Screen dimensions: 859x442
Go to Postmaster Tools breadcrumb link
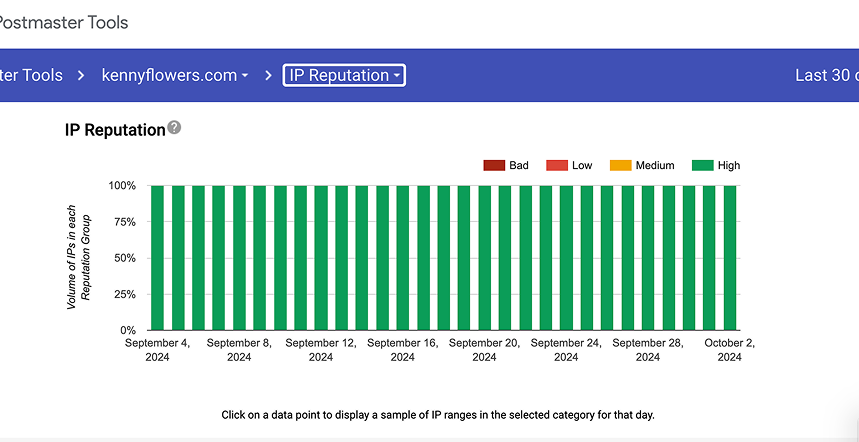[31, 75]
